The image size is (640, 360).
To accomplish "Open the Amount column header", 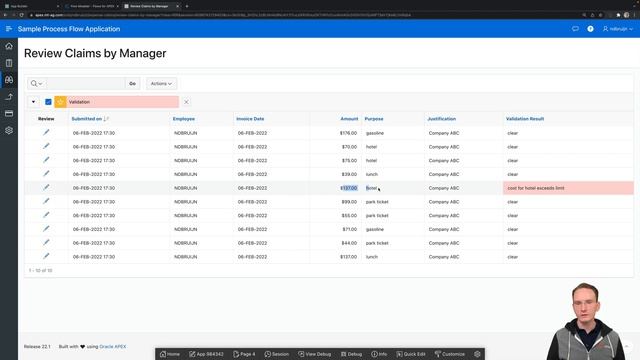I will [349, 119].
